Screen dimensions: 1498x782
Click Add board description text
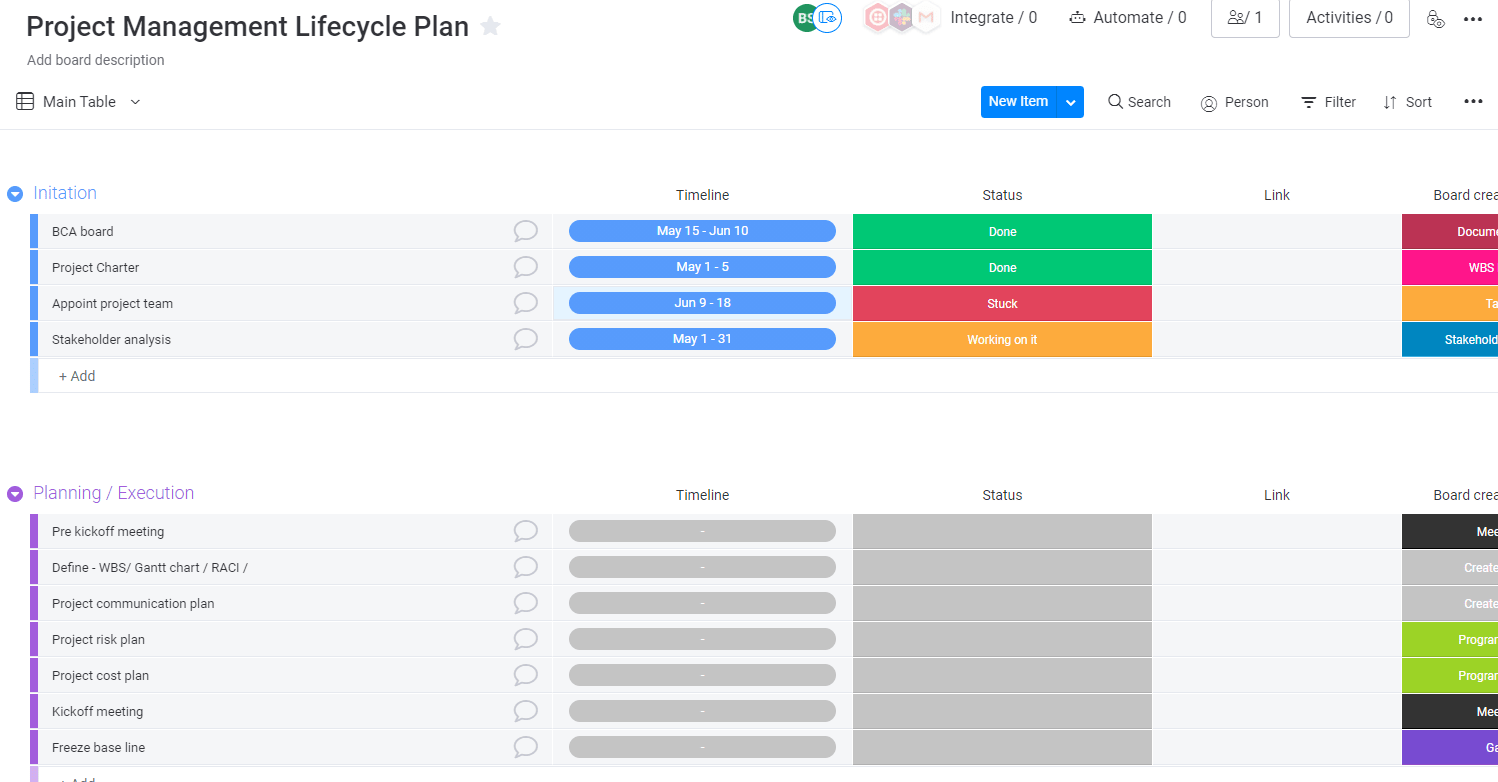tap(96, 60)
